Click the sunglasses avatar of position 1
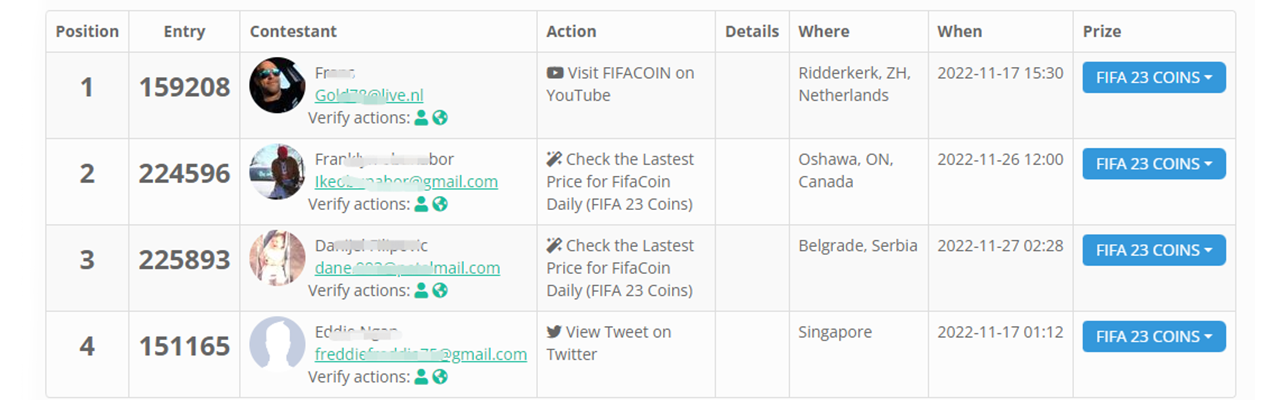This screenshot has width=1280, height=400. (x=277, y=85)
